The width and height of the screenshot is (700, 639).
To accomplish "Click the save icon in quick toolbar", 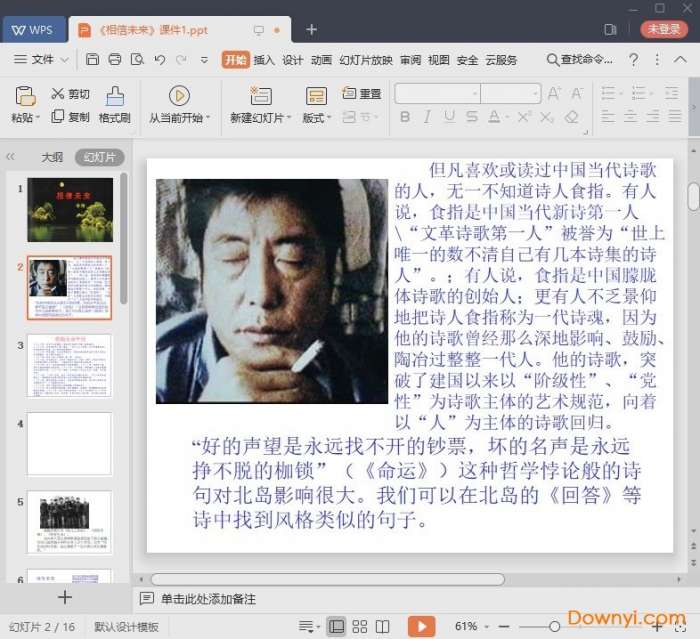I will pos(92,59).
